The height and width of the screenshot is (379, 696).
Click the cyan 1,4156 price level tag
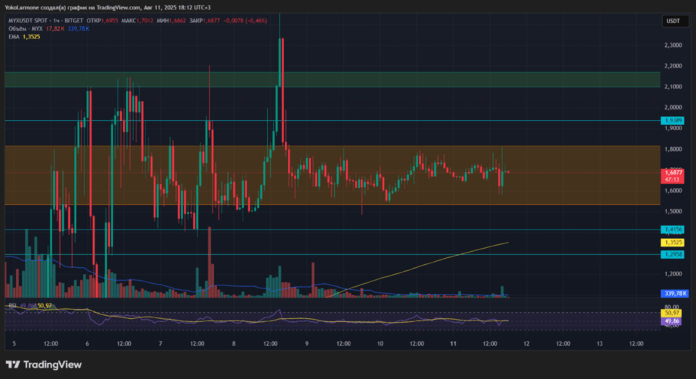pos(672,229)
